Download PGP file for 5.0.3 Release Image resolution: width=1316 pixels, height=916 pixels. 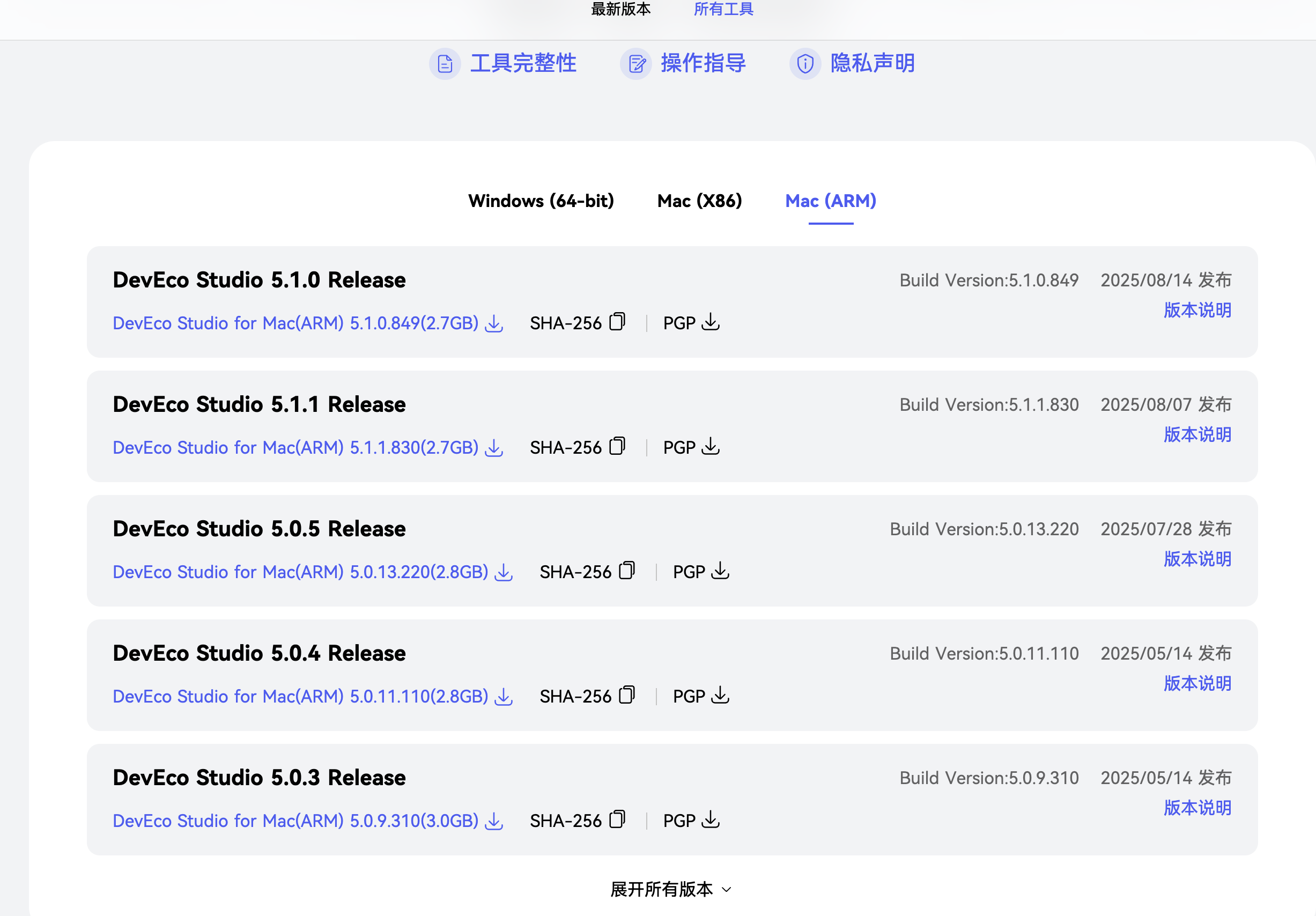tap(711, 819)
